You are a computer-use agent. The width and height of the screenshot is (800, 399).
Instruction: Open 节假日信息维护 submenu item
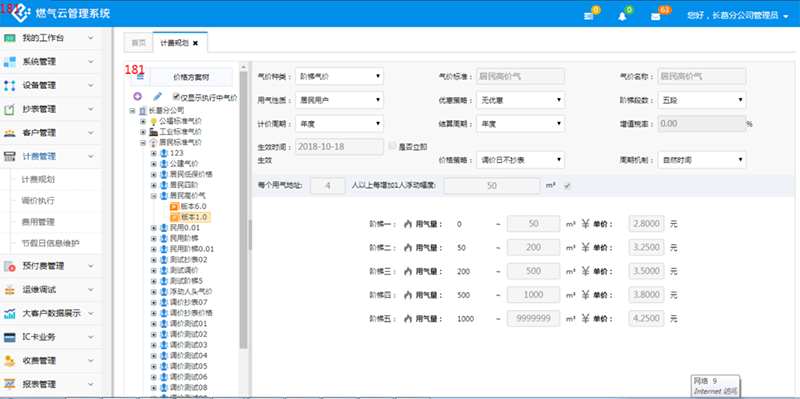pos(51,244)
